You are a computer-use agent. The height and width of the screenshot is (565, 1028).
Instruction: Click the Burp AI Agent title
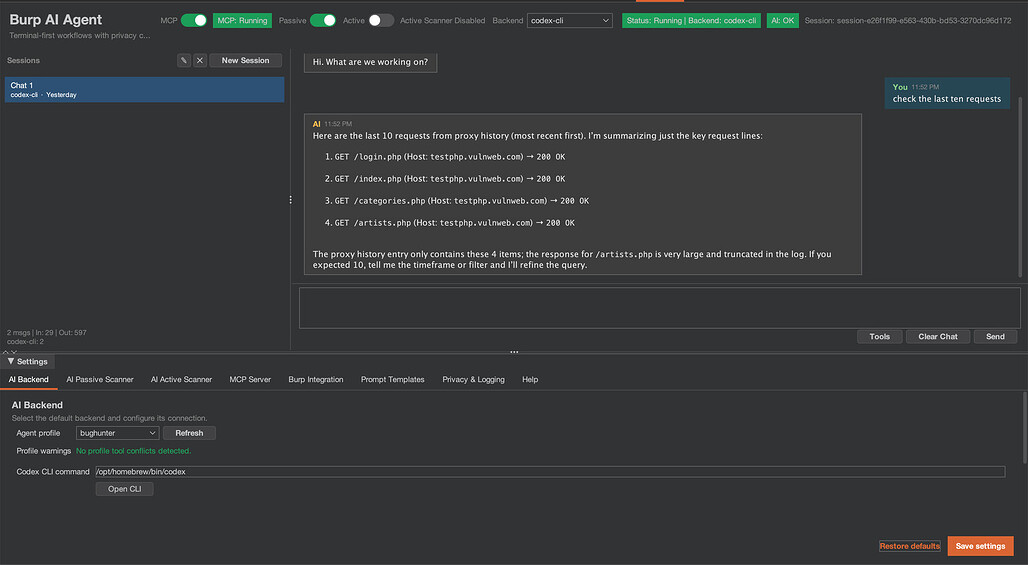point(56,20)
